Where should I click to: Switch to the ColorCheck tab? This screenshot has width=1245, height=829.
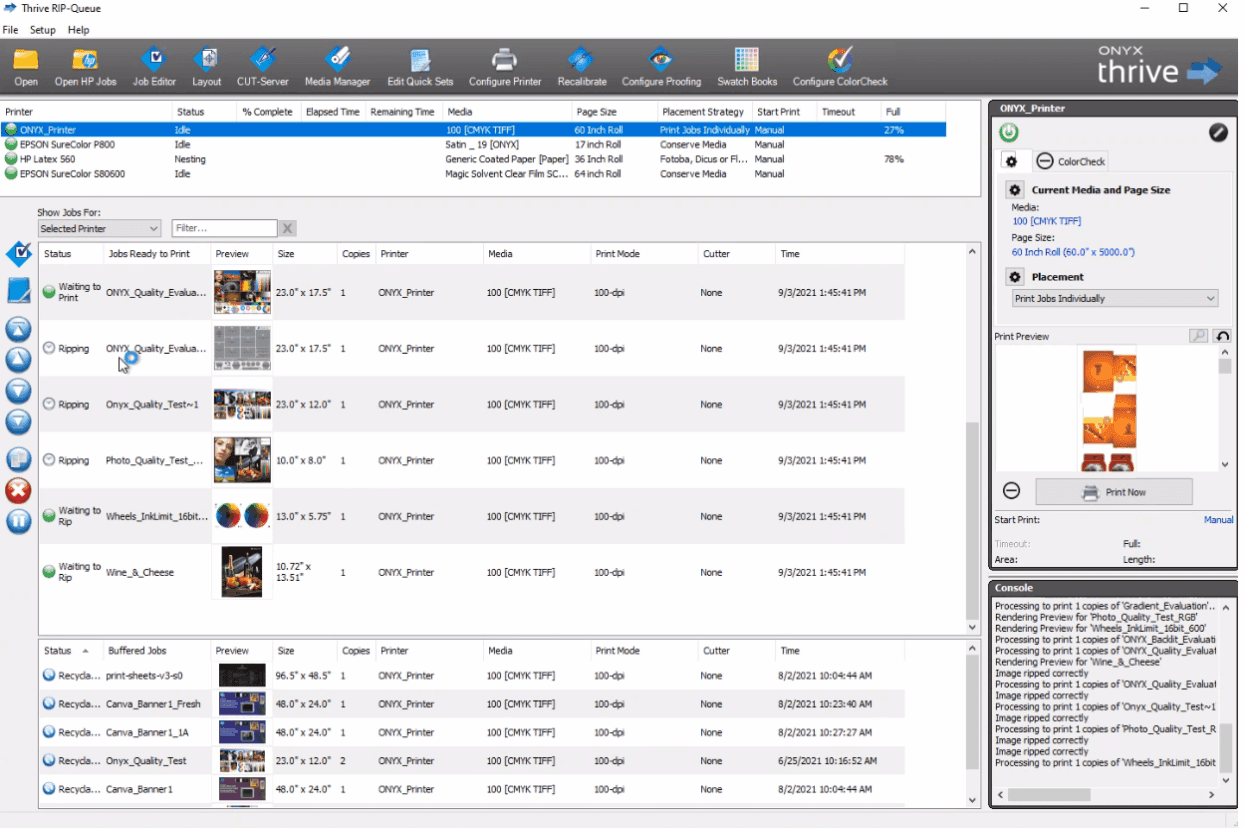pyautogui.click(x=1080, y=161)
